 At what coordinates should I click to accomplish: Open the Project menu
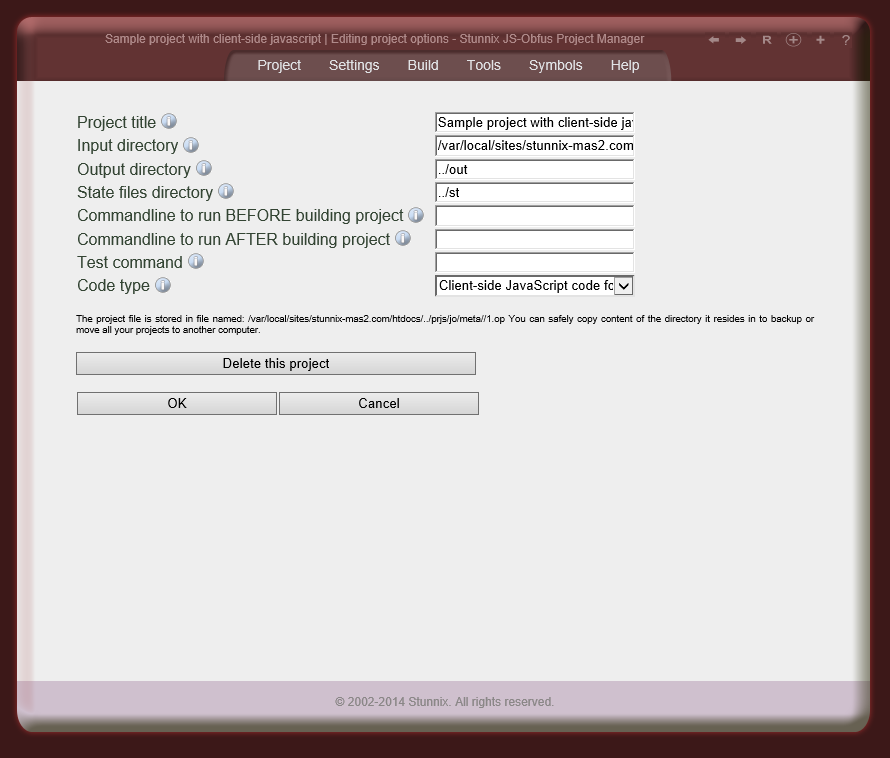[x=279, y=65]
